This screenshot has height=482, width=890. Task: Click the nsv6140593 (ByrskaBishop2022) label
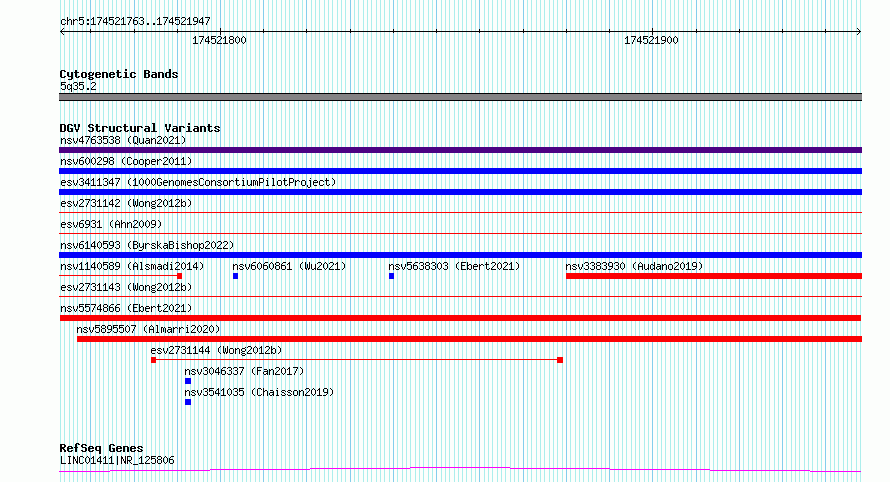pyautogui.click(x=147, y=245)
